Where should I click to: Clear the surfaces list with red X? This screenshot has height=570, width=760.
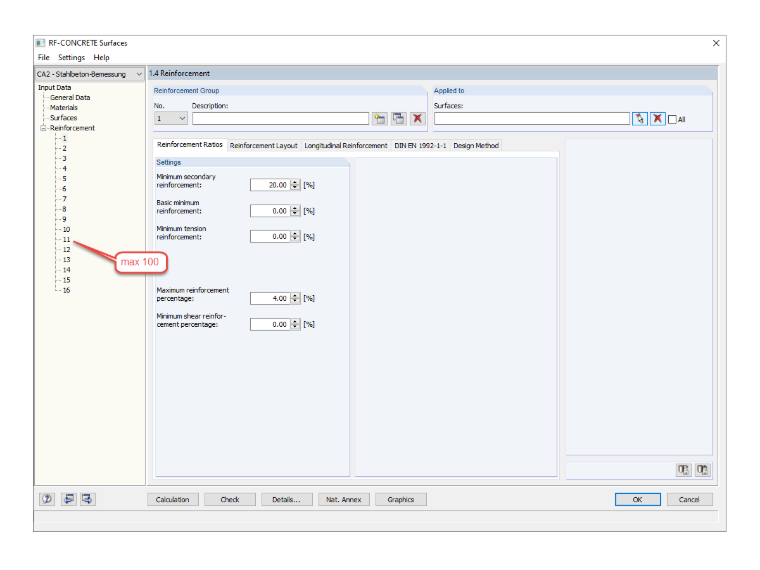[x=658, y=119]
